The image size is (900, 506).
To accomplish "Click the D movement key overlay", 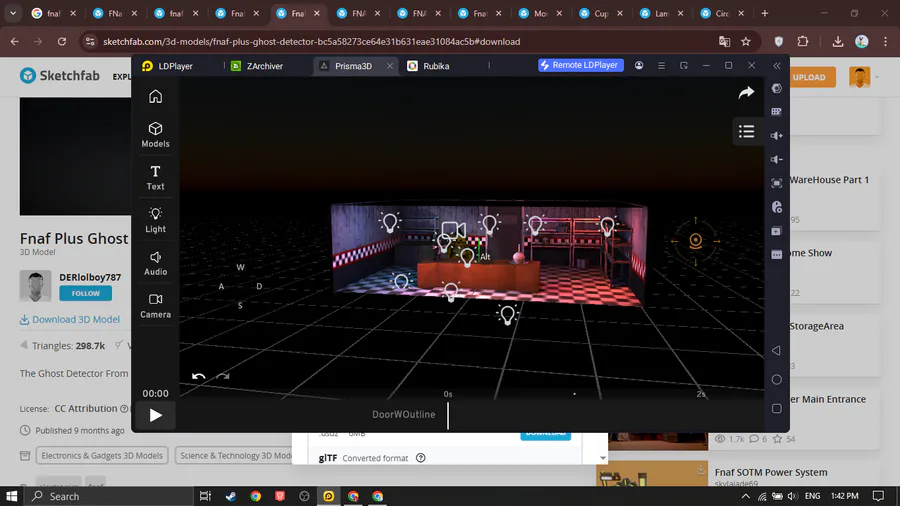I will (259, 286).
